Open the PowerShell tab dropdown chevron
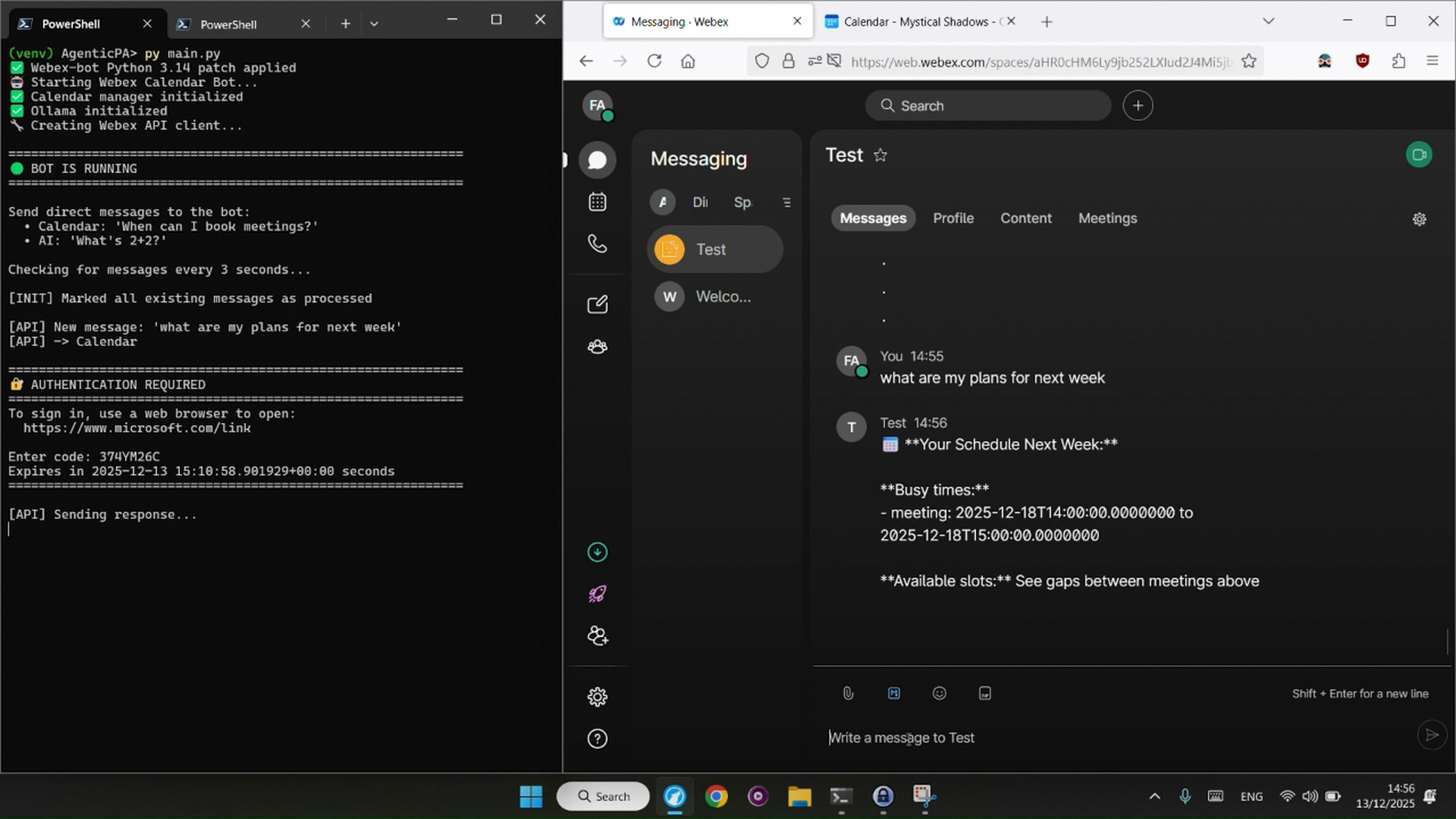 [x=374, y=24]
